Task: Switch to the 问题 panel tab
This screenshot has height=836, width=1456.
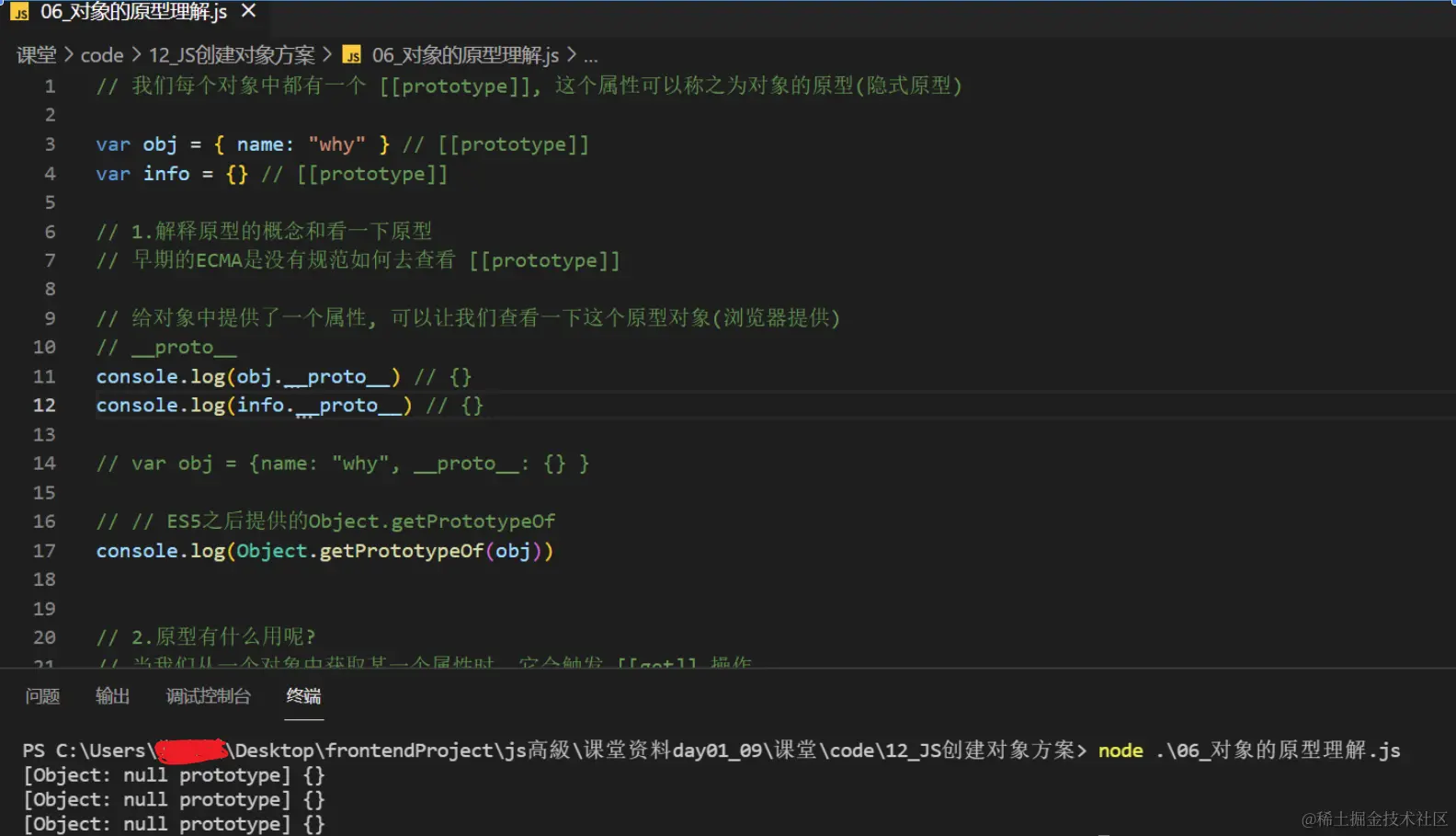Action: (x=42, y=696)
